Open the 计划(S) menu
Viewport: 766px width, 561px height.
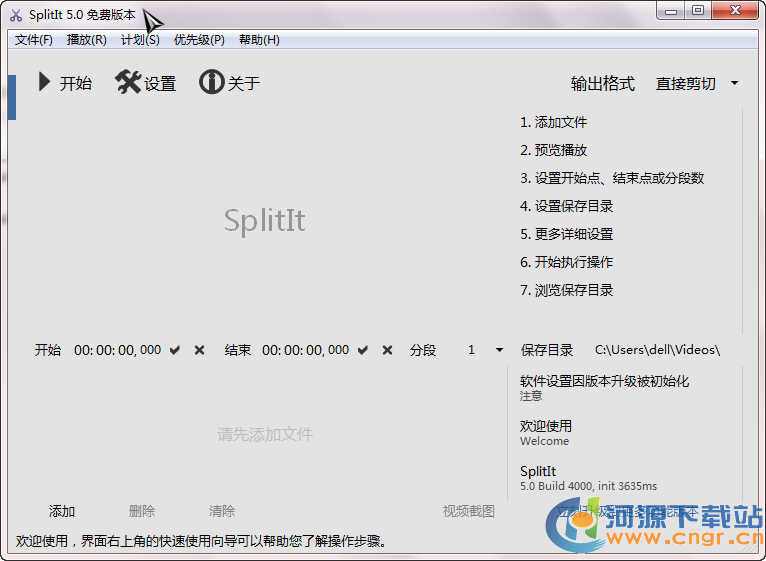coord(140,40)
